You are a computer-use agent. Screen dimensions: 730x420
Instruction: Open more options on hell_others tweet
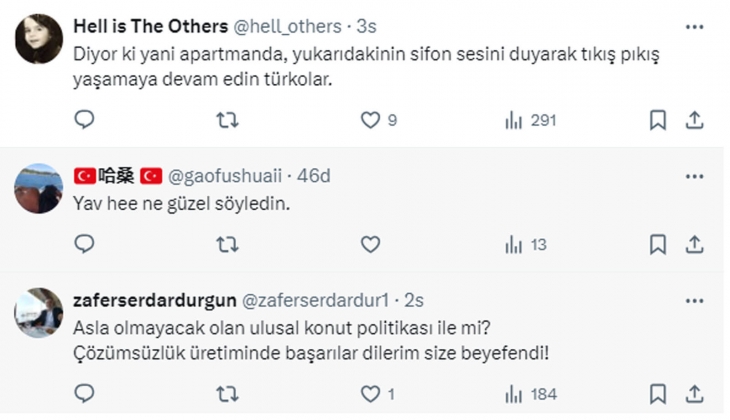[694, 25]
